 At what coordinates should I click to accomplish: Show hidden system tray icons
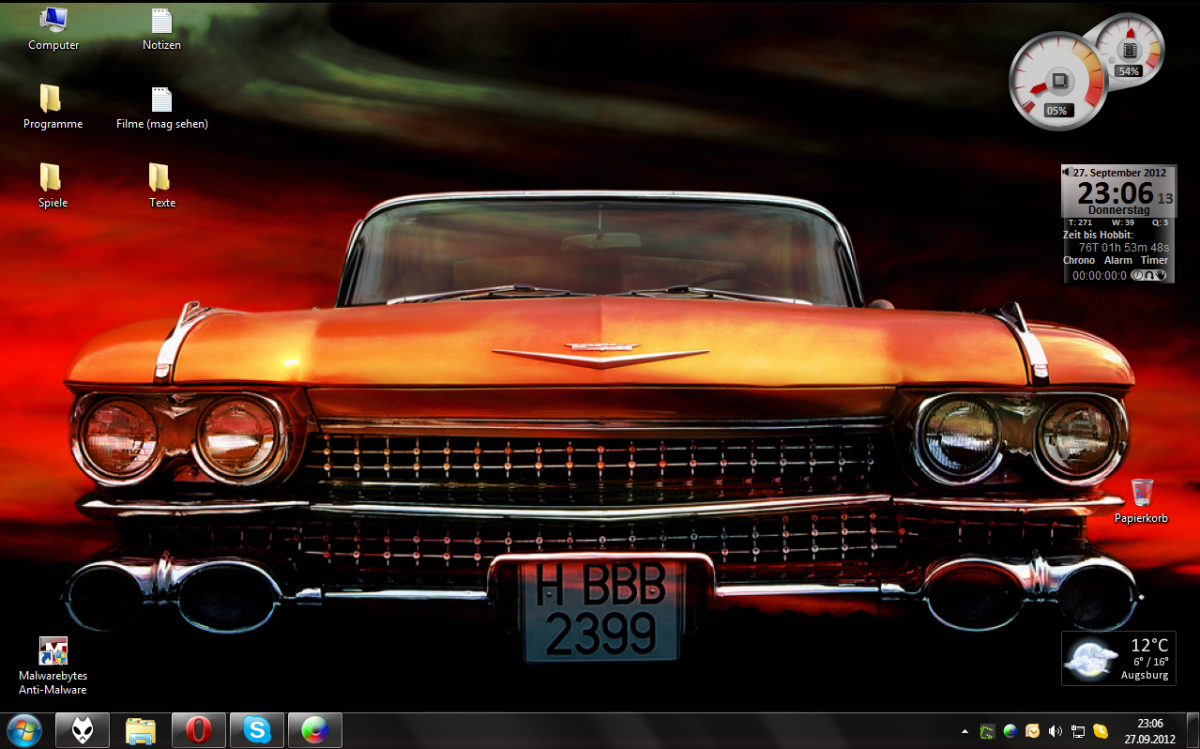pyautogui.click(x=964, y=731)
